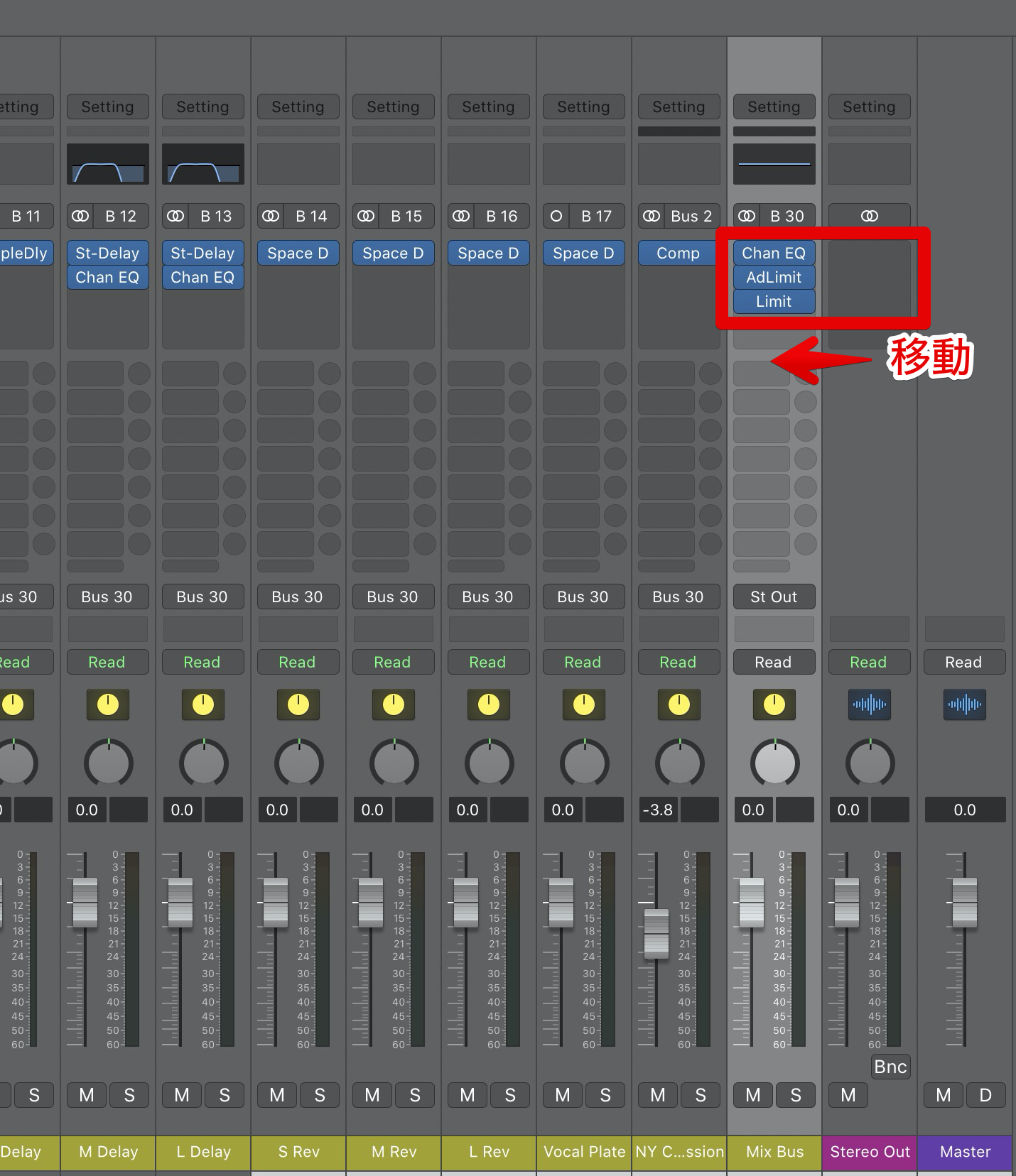The width and height of the screenshot is (1016, 1176).
Task: Open the AdLimit plugin on Mix Bus
Action: click(774, 277)
